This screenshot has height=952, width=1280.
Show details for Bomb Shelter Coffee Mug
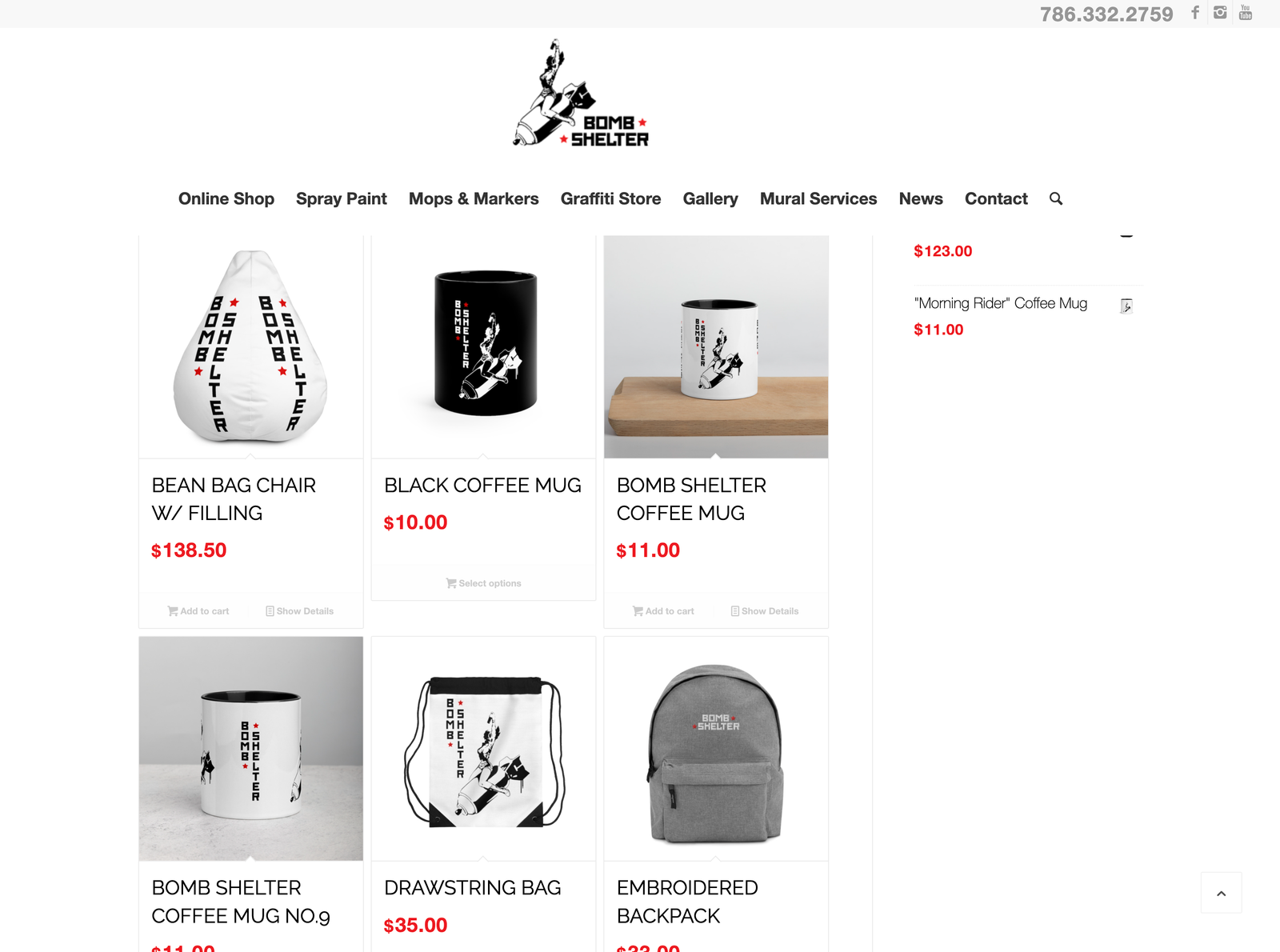(x=764, y=611)
